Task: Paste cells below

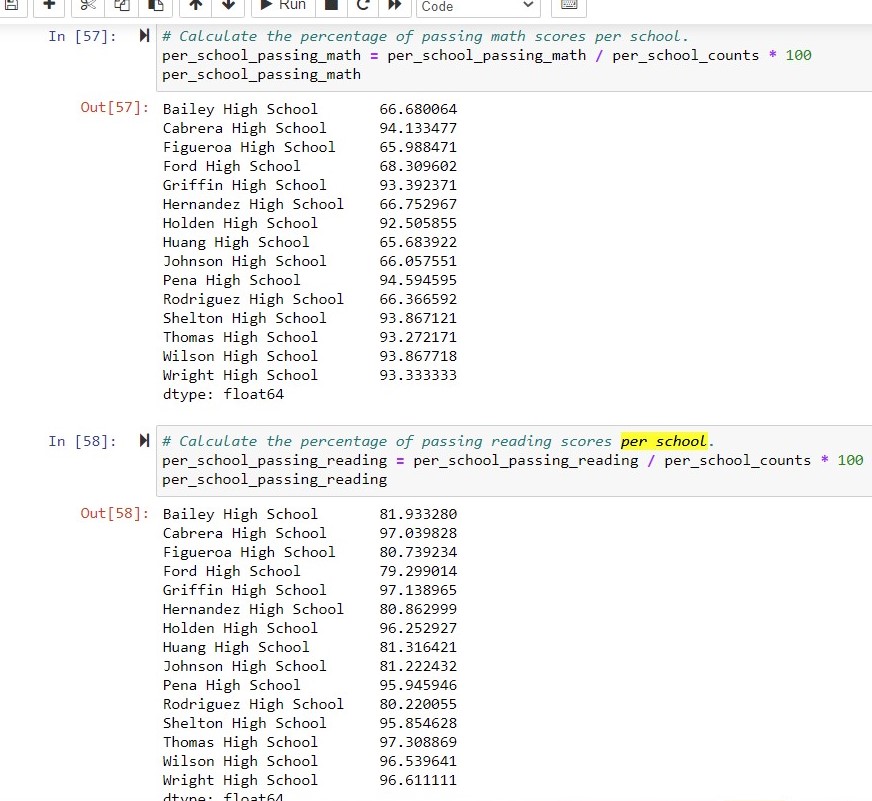Action: [x=155, y=8]
